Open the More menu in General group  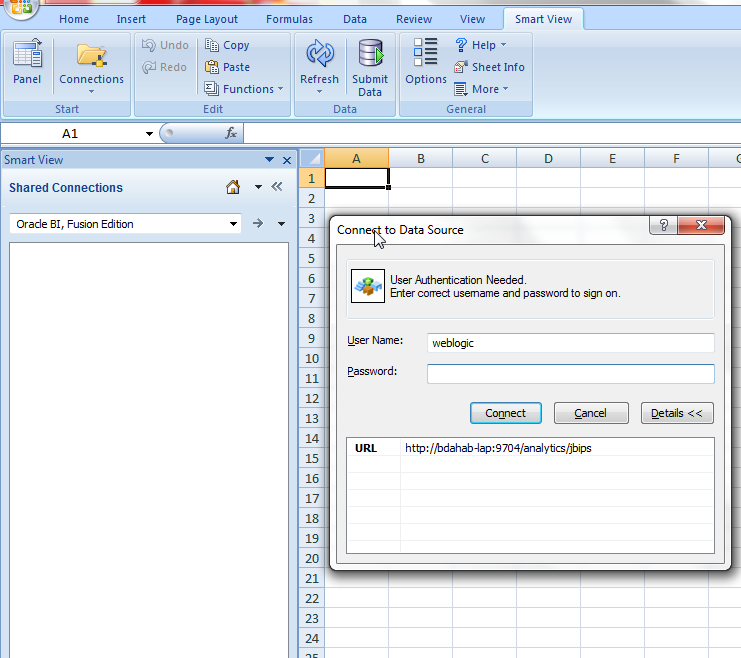click(481, 89)
